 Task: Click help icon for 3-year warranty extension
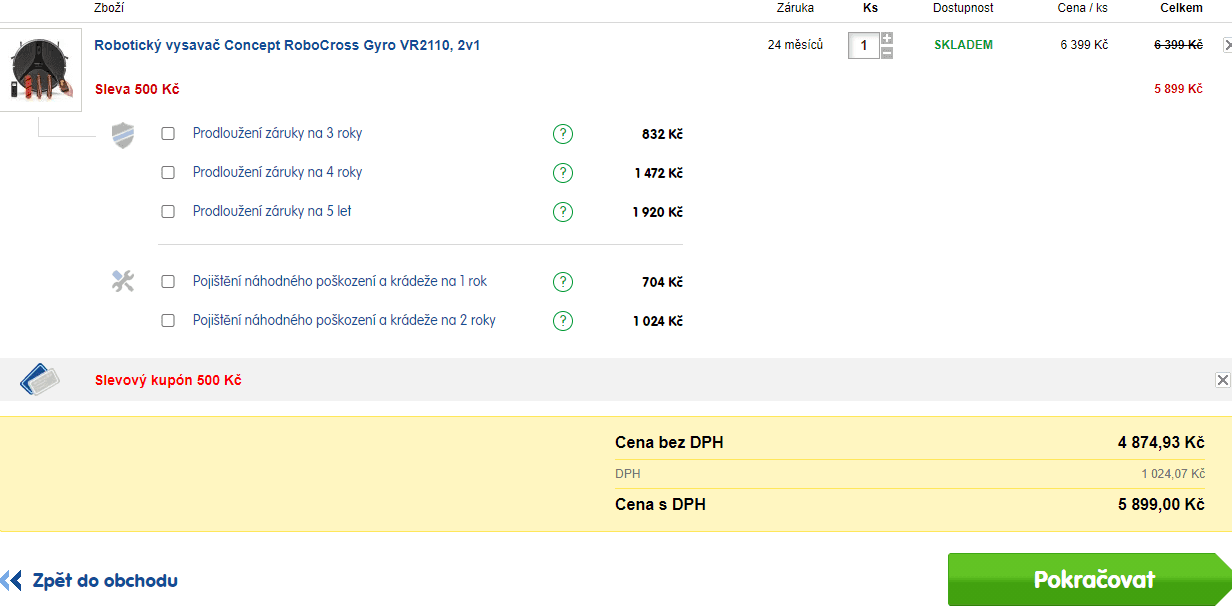coord(563,134)
